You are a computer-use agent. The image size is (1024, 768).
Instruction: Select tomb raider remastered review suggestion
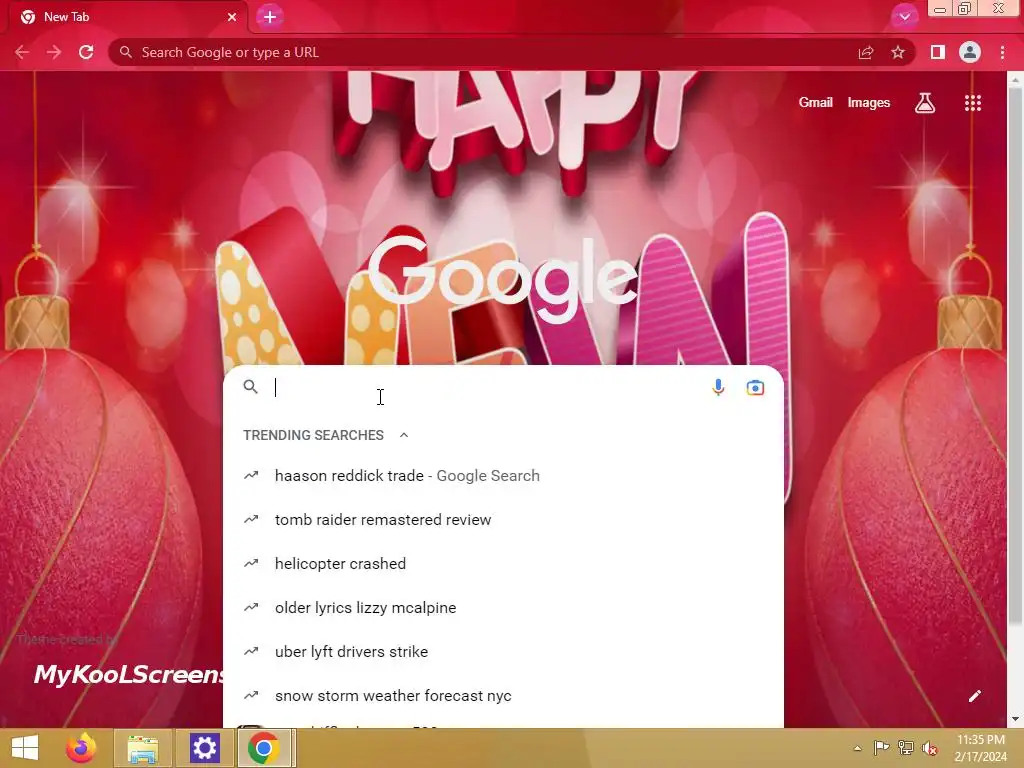coord(503,520)
